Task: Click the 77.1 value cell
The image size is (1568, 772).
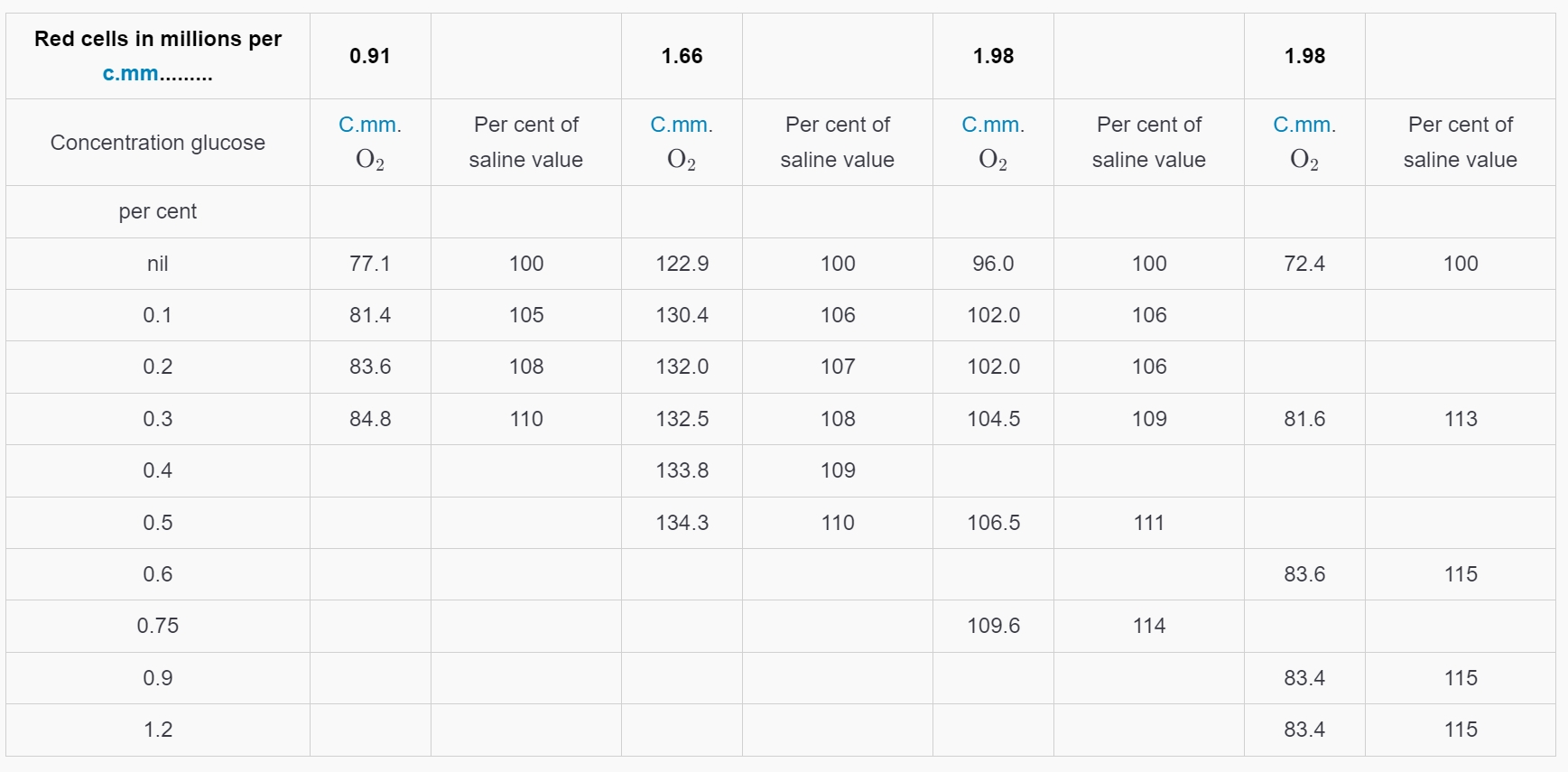Action: (x=370, y=264)
